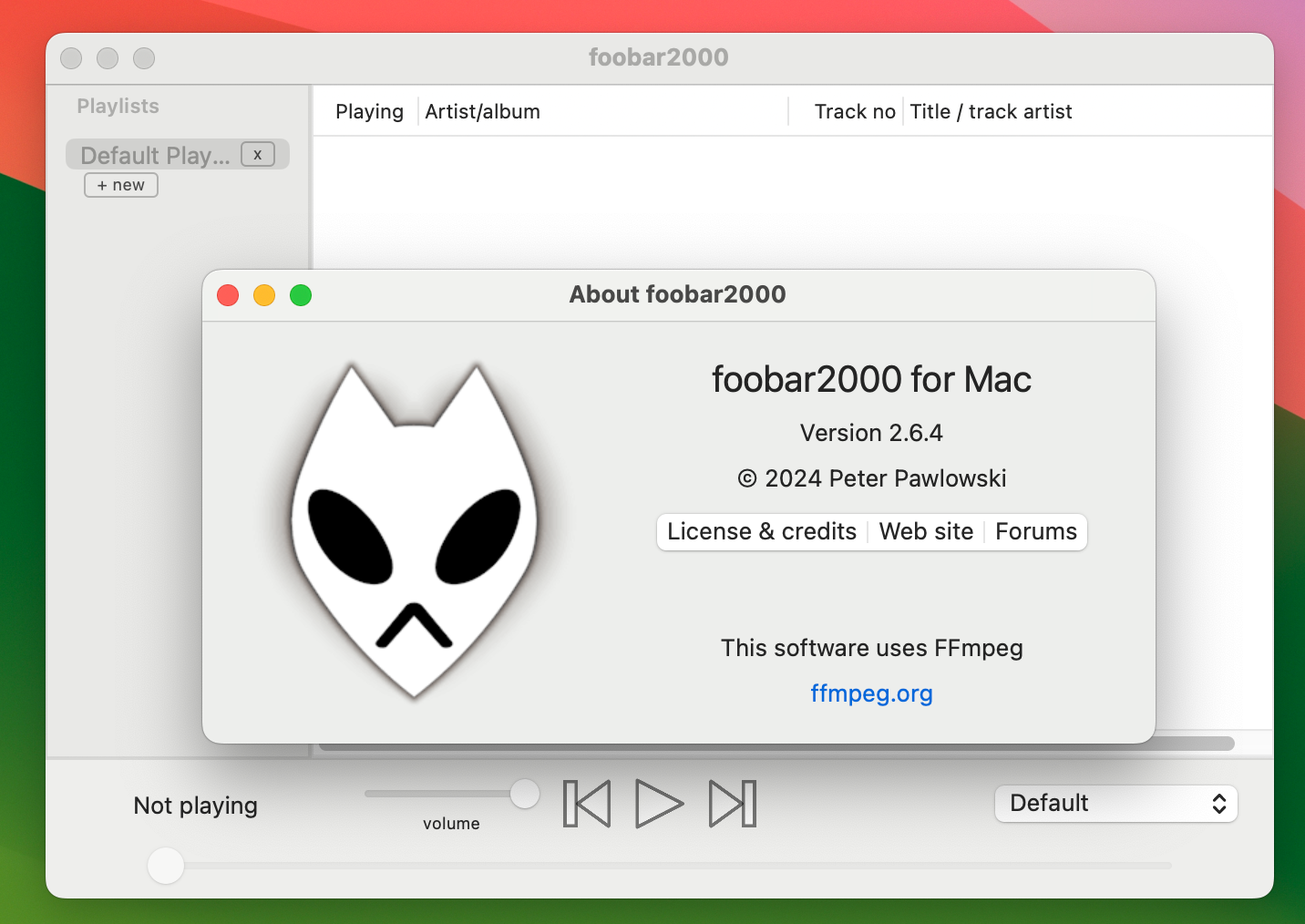This screenshot has width=1305, height=924.
Task: Create a new playlist with + new
Action: [120, 184]
